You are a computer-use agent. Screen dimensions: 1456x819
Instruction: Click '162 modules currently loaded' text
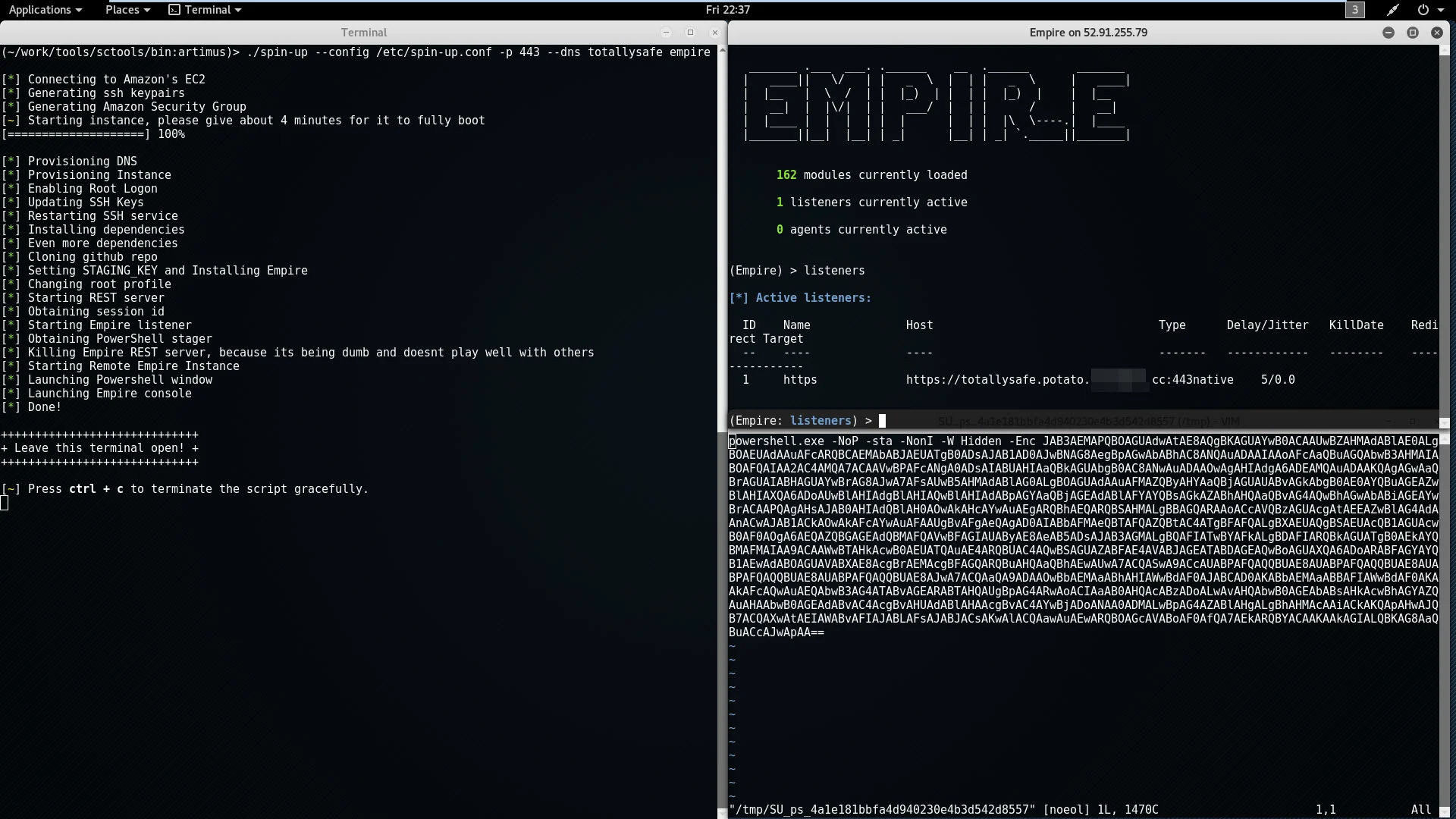[x=872, y=175]
